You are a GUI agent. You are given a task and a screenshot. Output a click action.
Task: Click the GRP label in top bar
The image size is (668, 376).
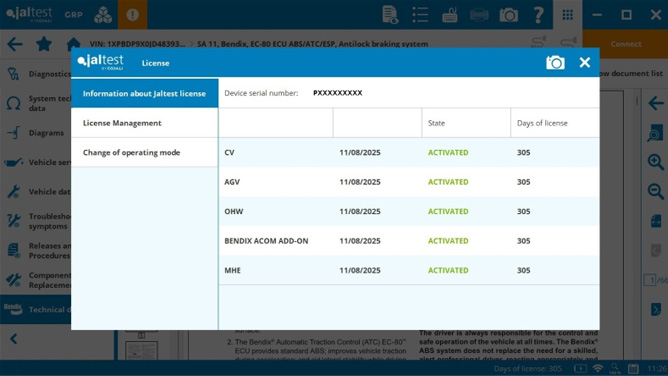73,14
